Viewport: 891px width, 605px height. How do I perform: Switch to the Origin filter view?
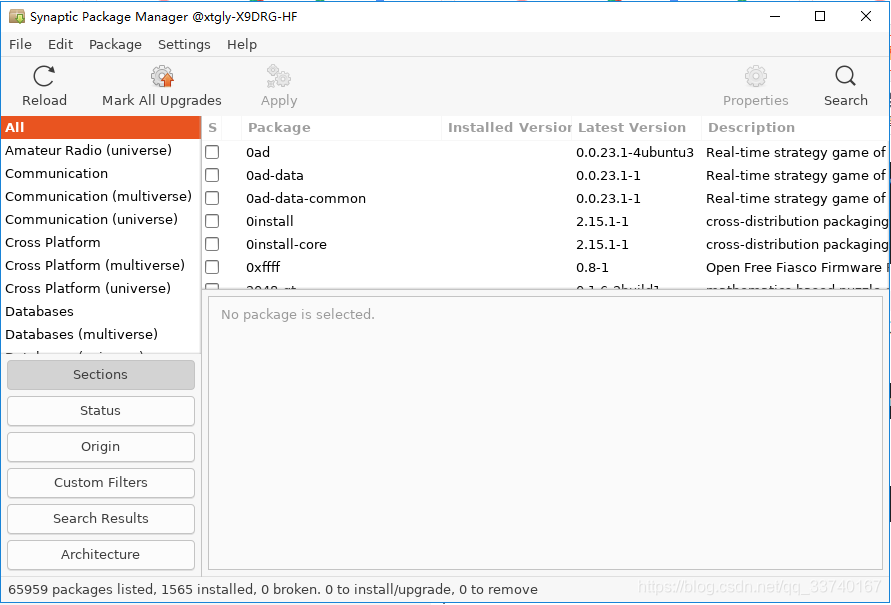click(101, 447)
